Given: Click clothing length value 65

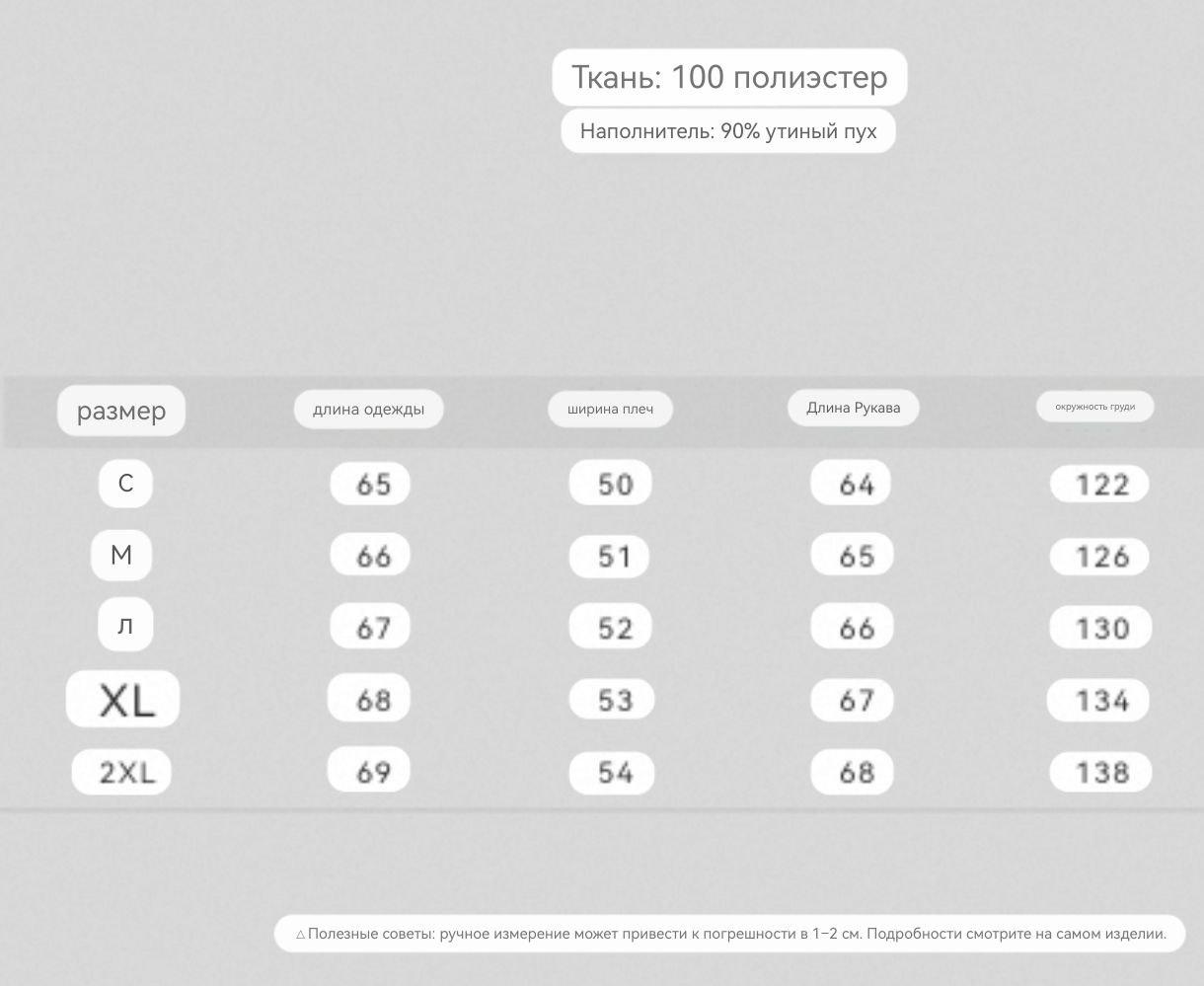Looking at the screenshot, I should (370, 484).
